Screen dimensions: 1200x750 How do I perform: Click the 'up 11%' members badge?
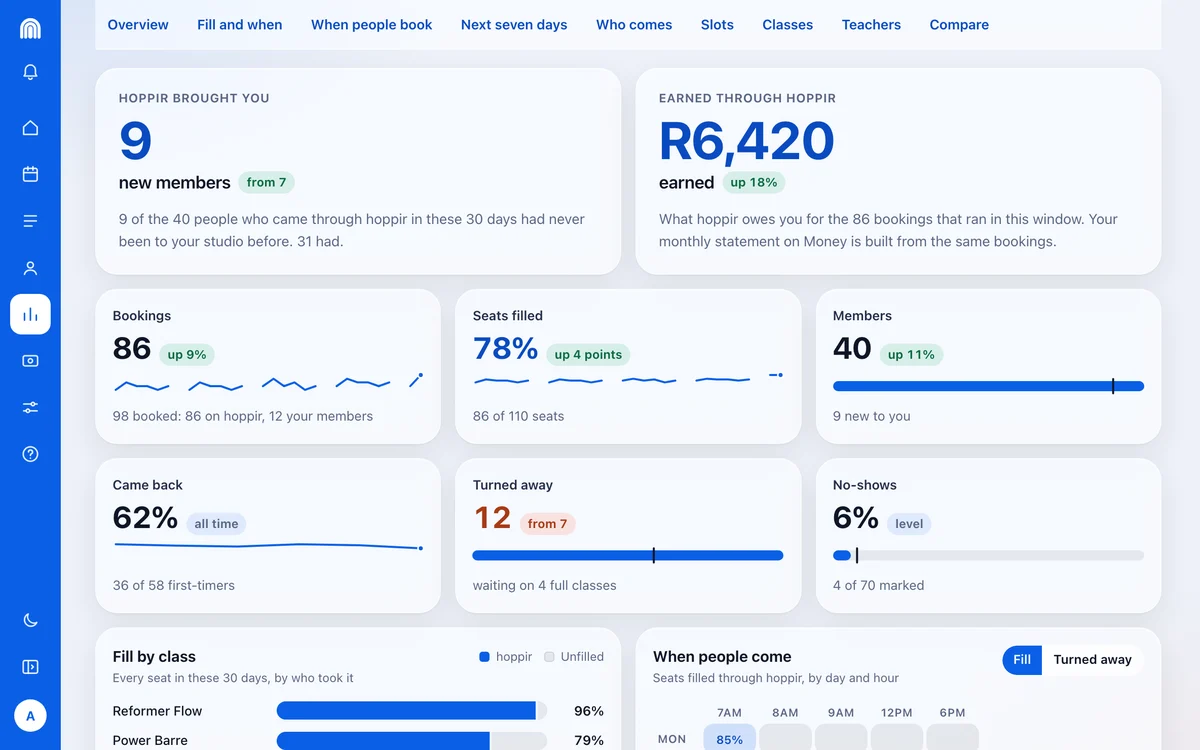tap(911, 354)
